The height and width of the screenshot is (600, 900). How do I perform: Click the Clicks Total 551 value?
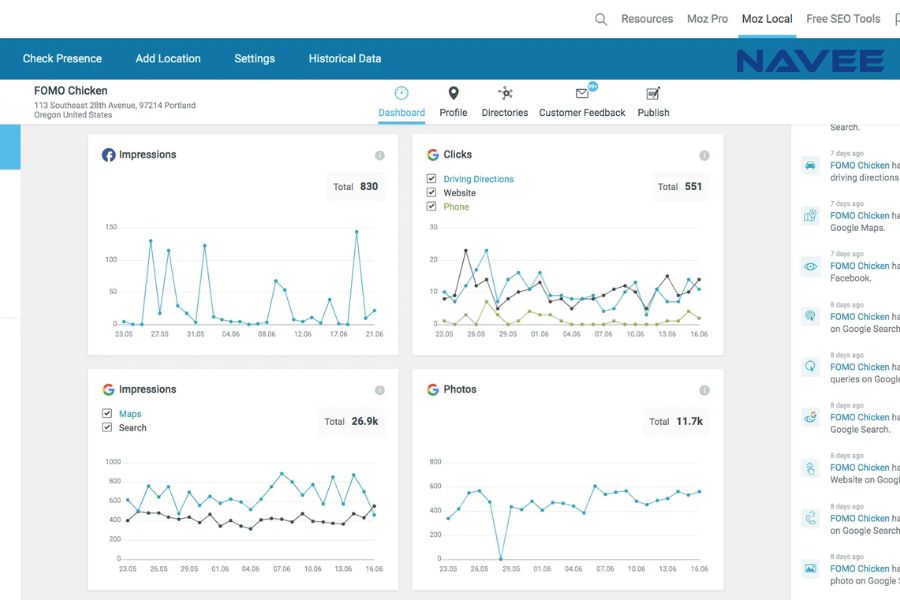(x=693, y=187)
